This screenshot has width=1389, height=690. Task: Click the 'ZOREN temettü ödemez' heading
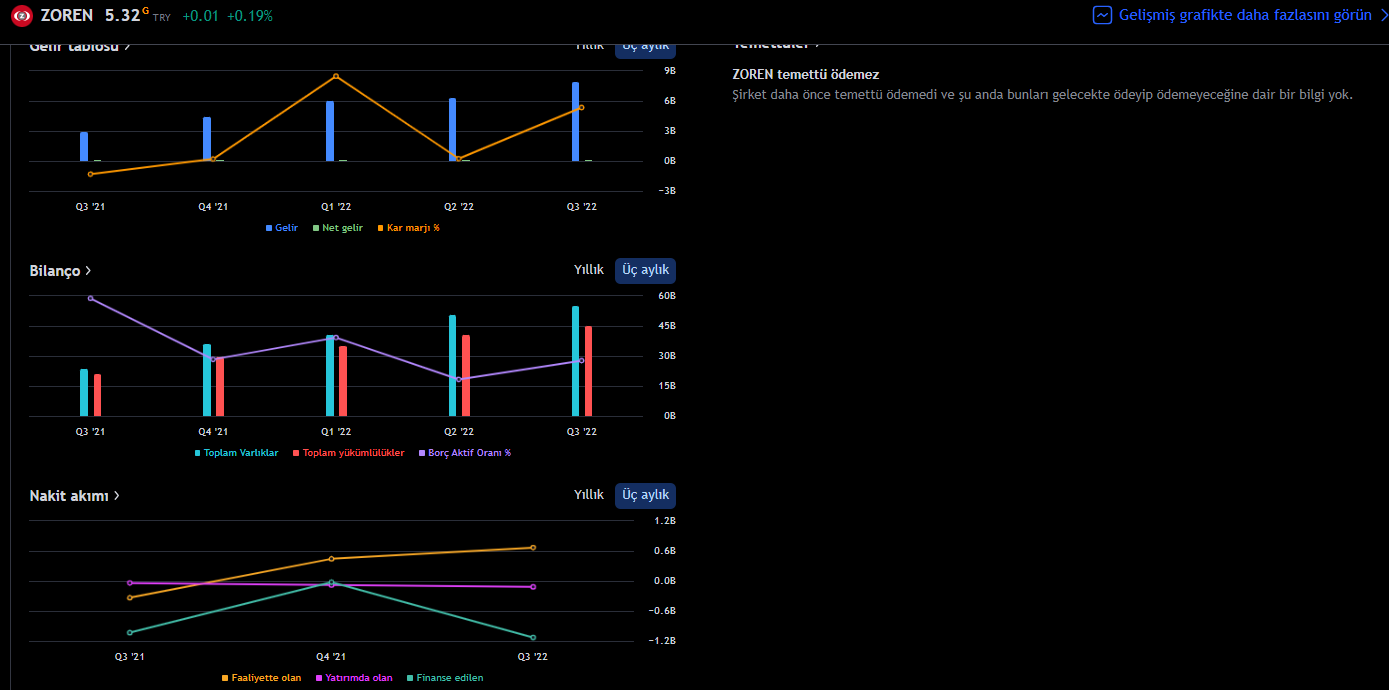pos(806,74)
